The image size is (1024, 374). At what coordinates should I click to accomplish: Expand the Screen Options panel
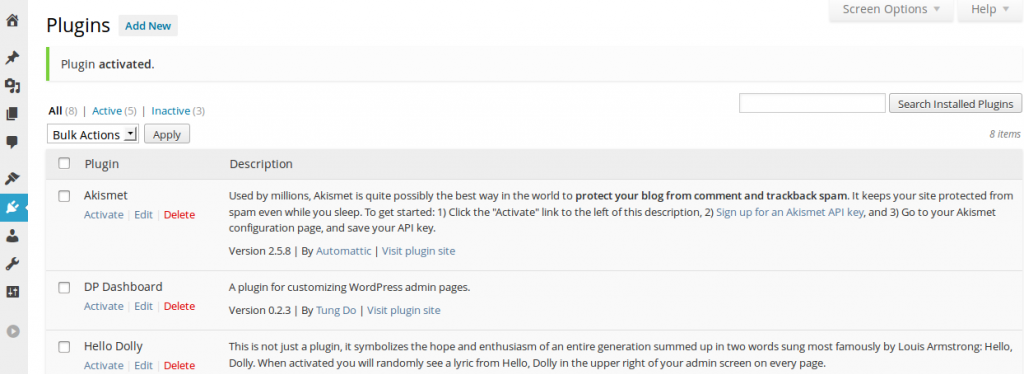pyautogui.click(x=891, y=9)
